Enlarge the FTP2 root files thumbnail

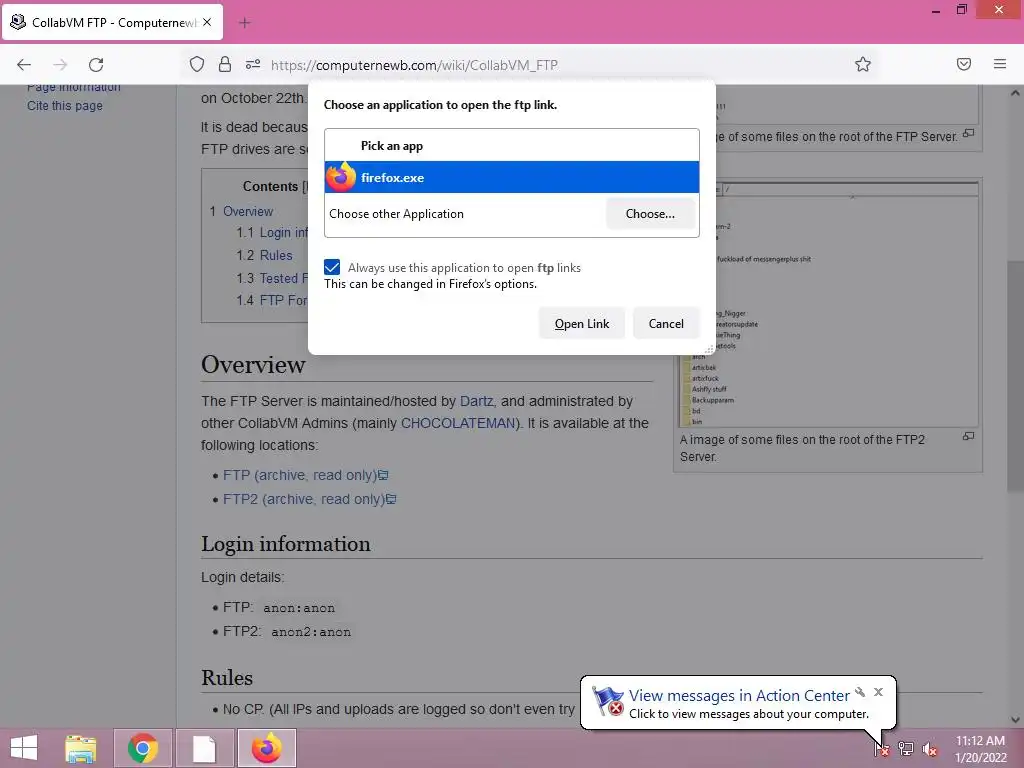click(827, 304)
